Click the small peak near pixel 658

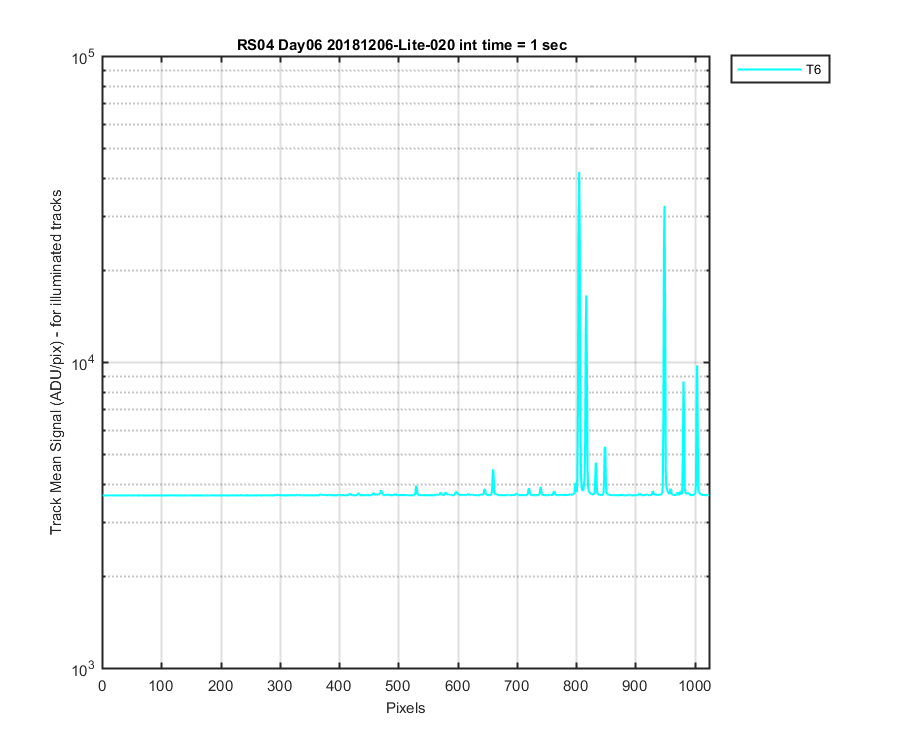click(493, 471)
